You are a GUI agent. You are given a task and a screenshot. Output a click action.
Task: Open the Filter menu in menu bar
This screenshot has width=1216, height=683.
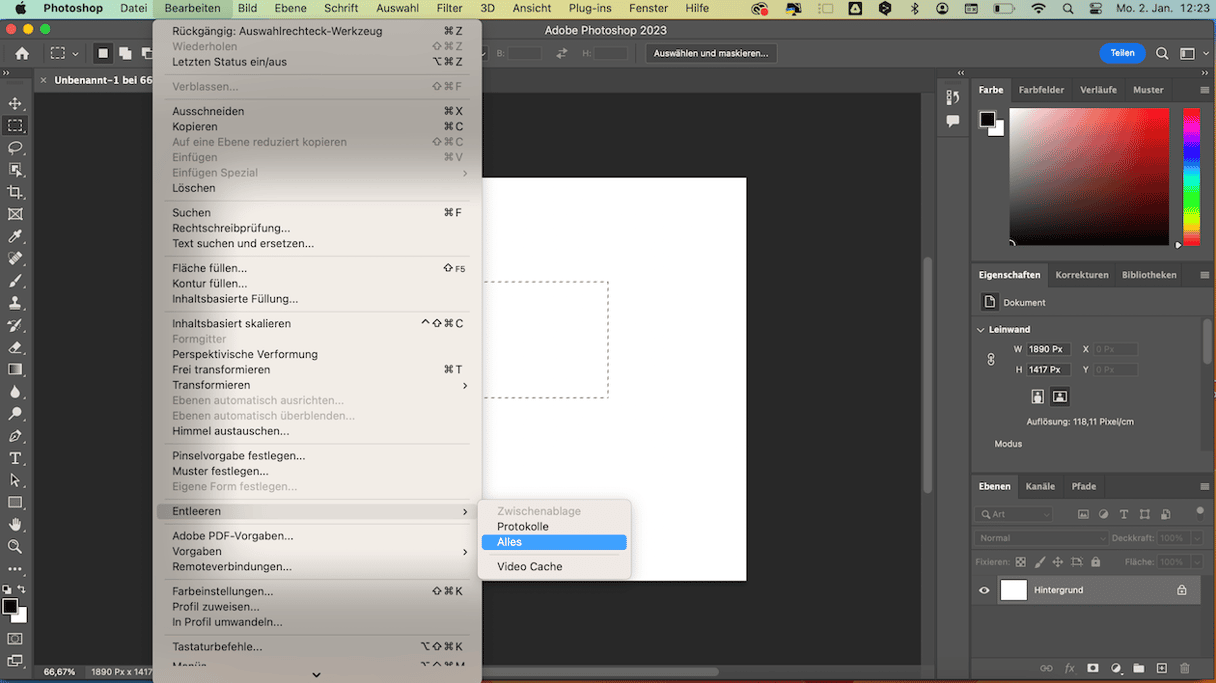449,8
